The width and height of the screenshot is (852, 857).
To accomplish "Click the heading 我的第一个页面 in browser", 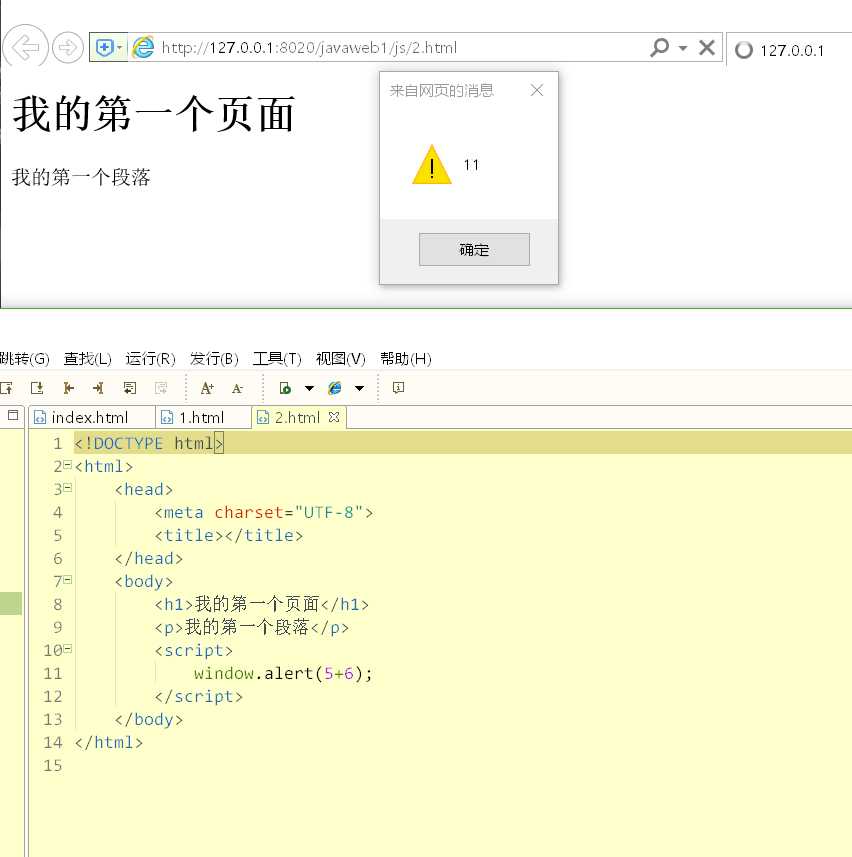I will click(x=154, y=114).
